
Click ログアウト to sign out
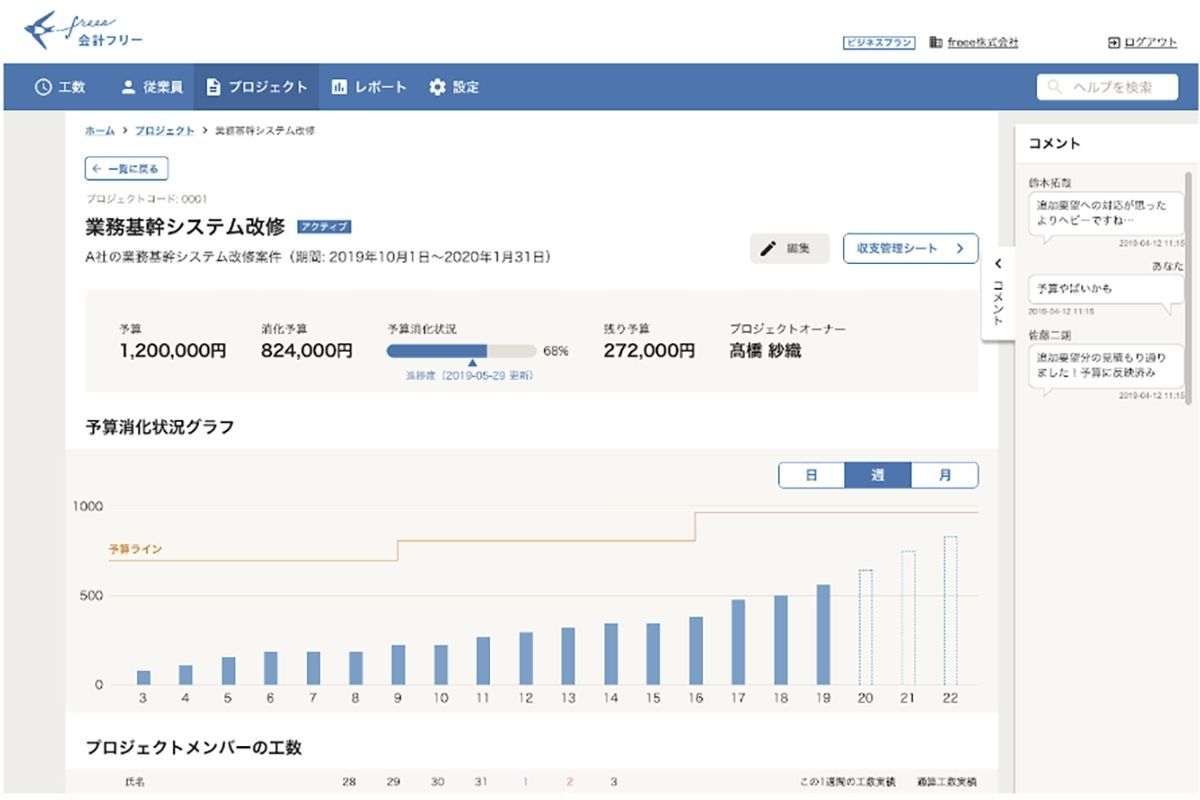[x=1142, y=42]
